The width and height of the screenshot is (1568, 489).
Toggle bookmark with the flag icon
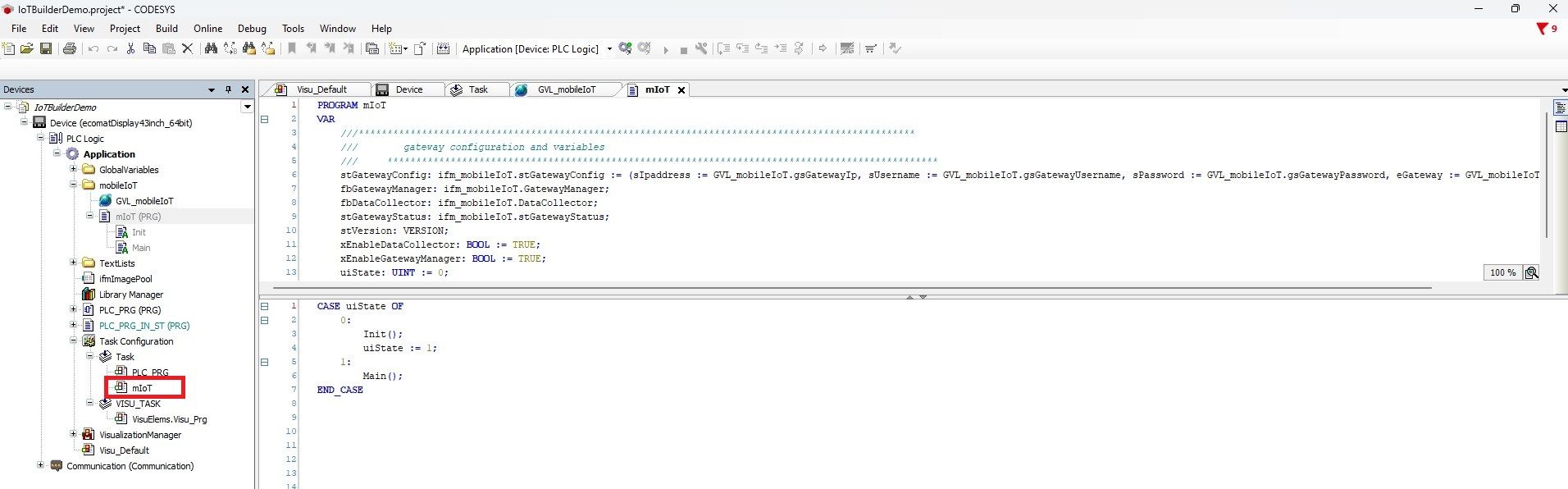pyautogui.click(x=292, y=48)
